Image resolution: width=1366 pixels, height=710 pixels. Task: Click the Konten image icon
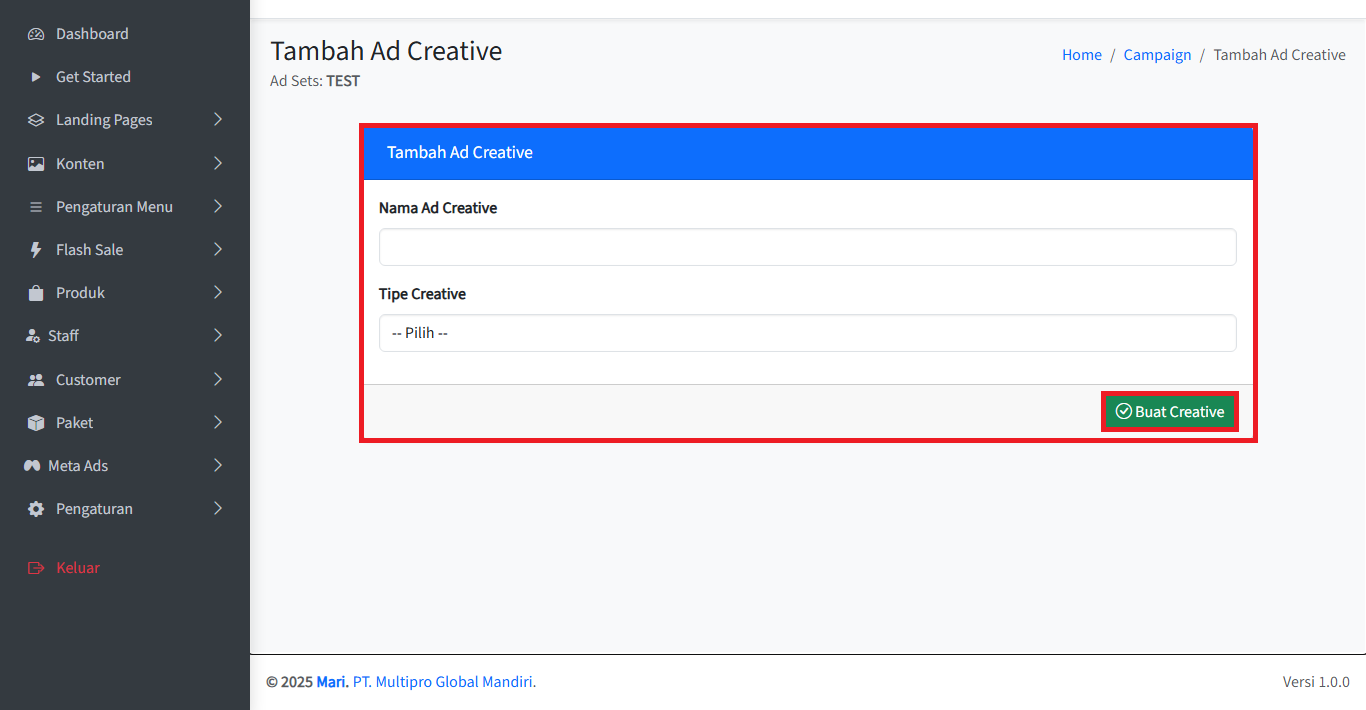[36, 164]
